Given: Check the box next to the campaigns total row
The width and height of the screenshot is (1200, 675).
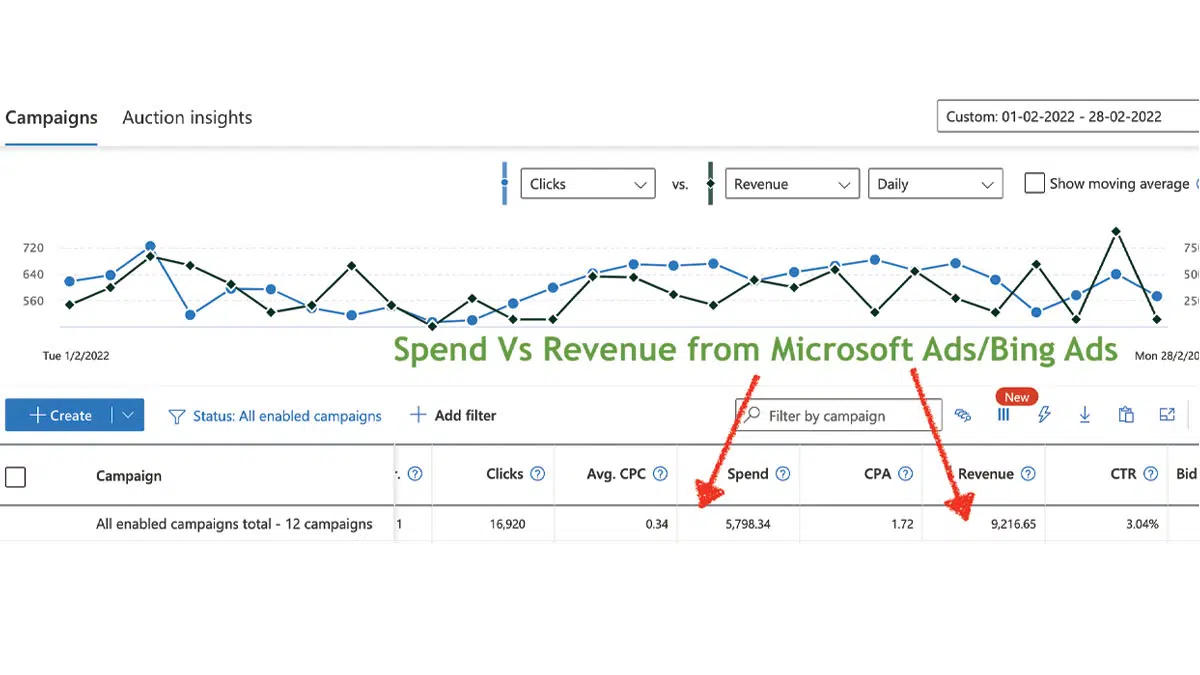Looking at the screenshot, I should click(16, 524).
